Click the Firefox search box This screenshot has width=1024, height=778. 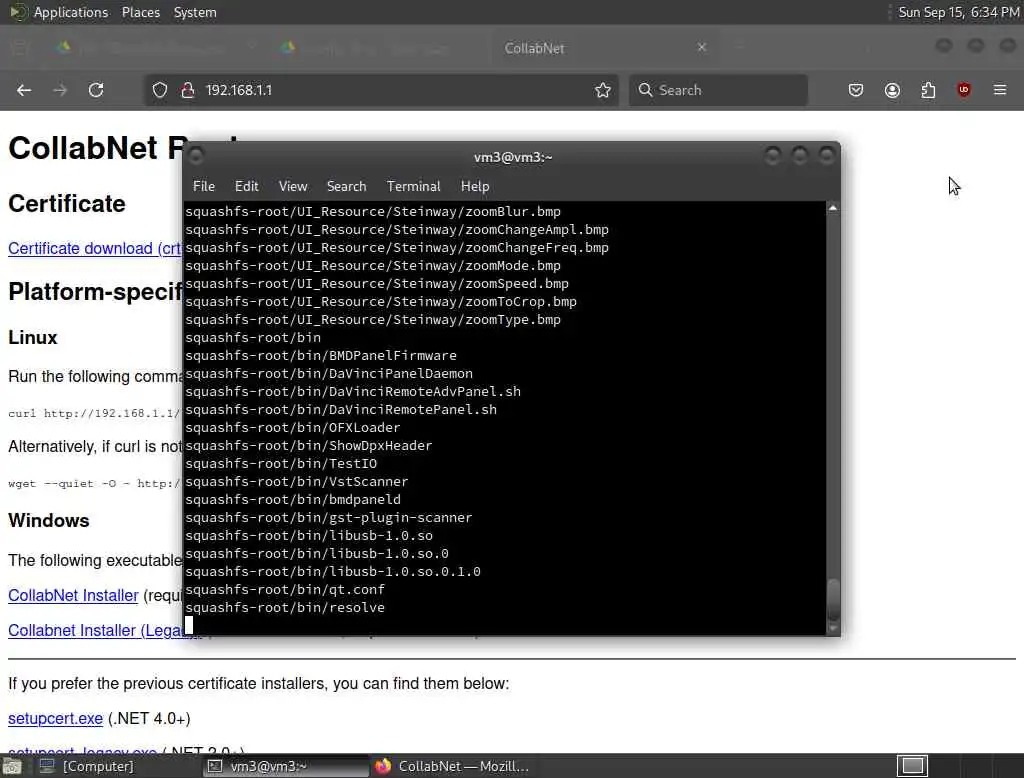(x=718, y=90)
